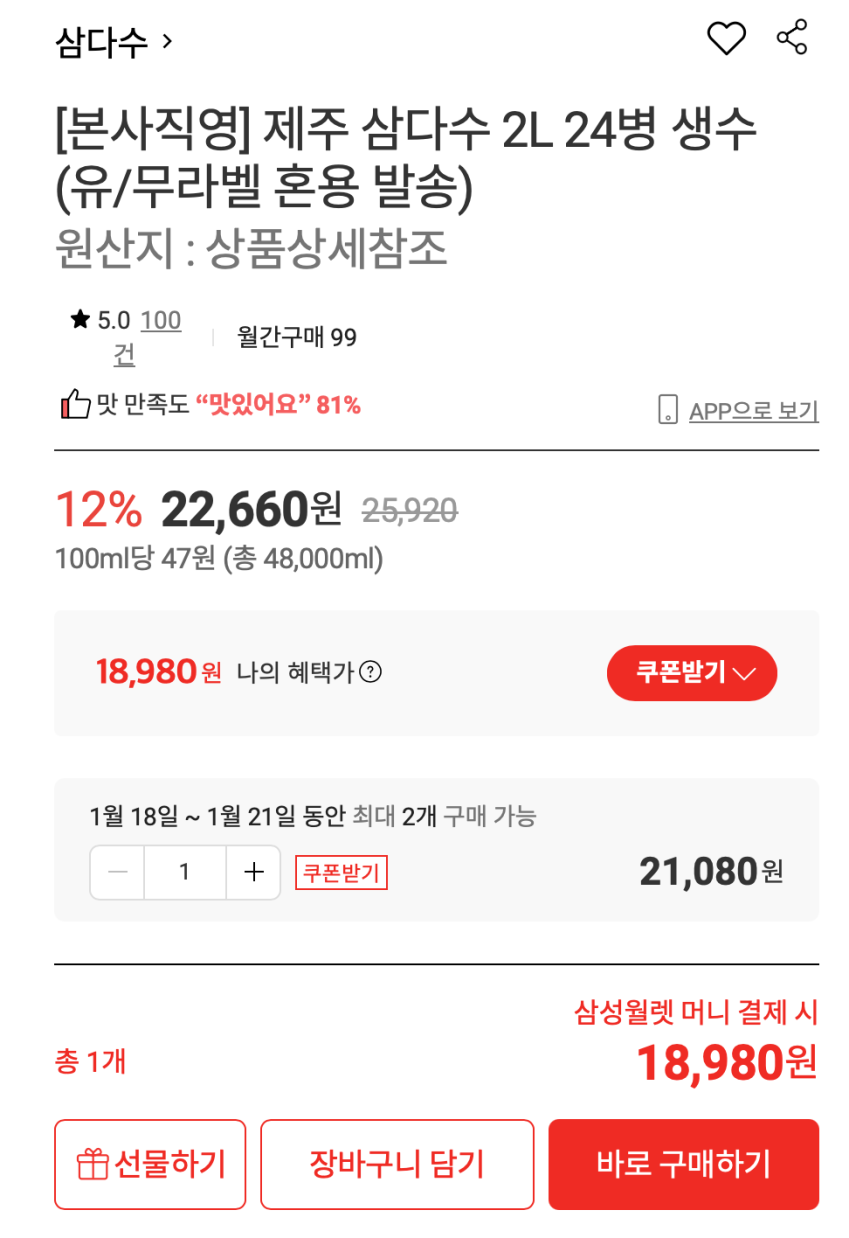Tap the gift box icon on 선물하기
Screen dimensions: 849x1238
pyautogui.click(x=92, y=1164)
